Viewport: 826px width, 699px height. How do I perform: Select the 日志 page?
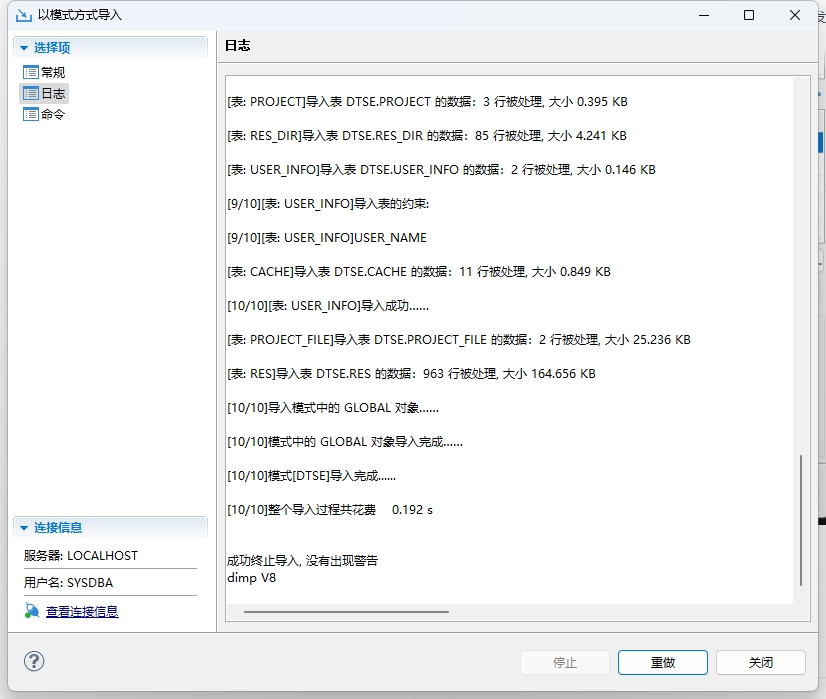point(53,94)
